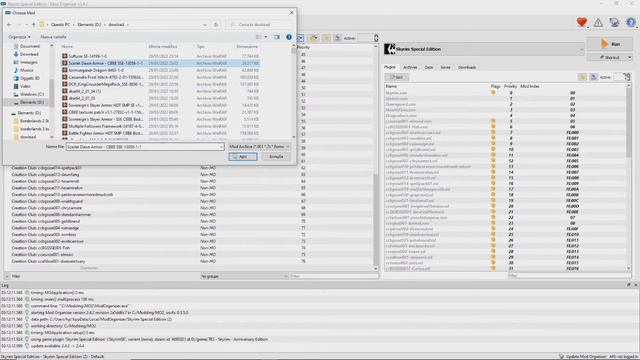
Task: Expand the address bar history dropdown
Action: 205,25
